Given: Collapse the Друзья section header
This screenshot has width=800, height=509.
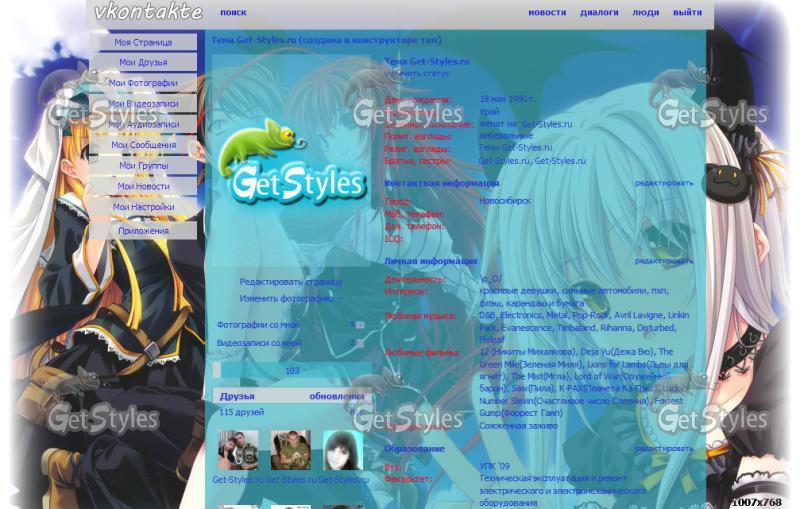Looking at the screenshot, I should [238, 396].
